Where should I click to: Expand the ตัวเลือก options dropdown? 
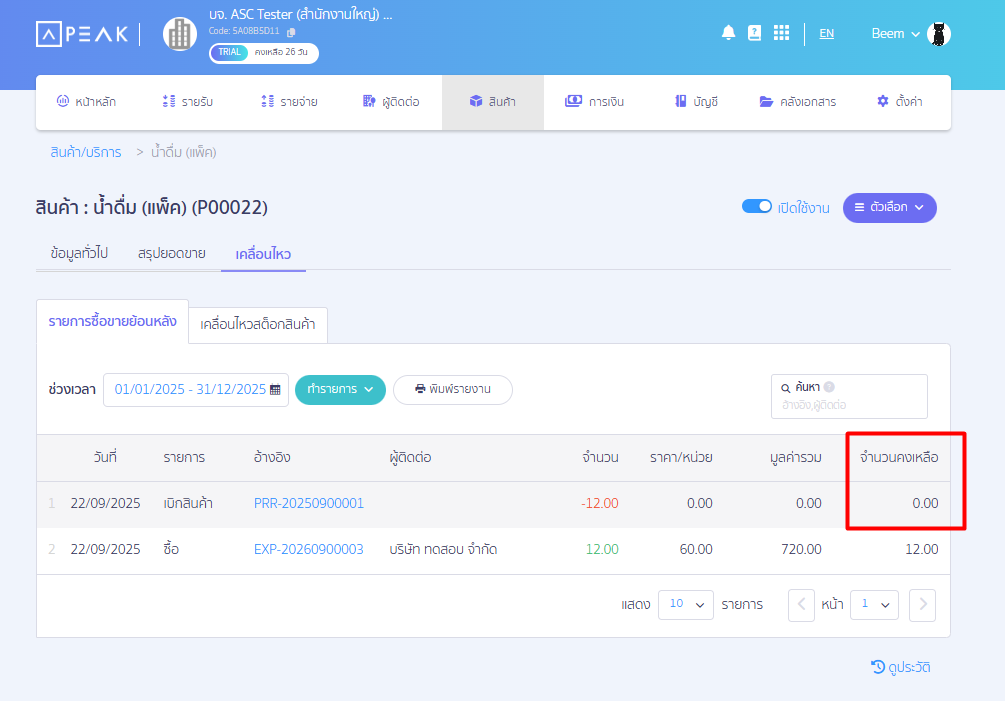click(890, 208)
